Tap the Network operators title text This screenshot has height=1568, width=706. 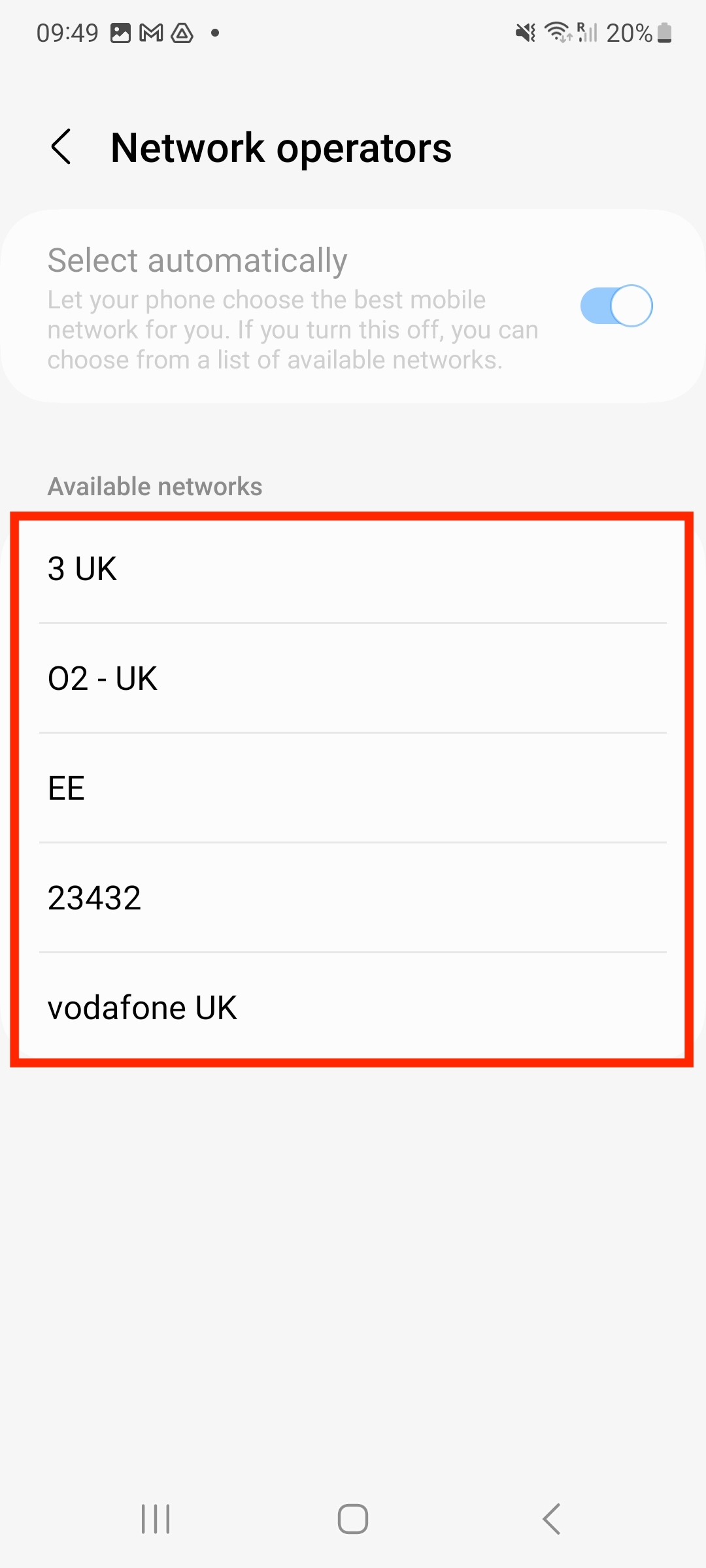point(281,146)
